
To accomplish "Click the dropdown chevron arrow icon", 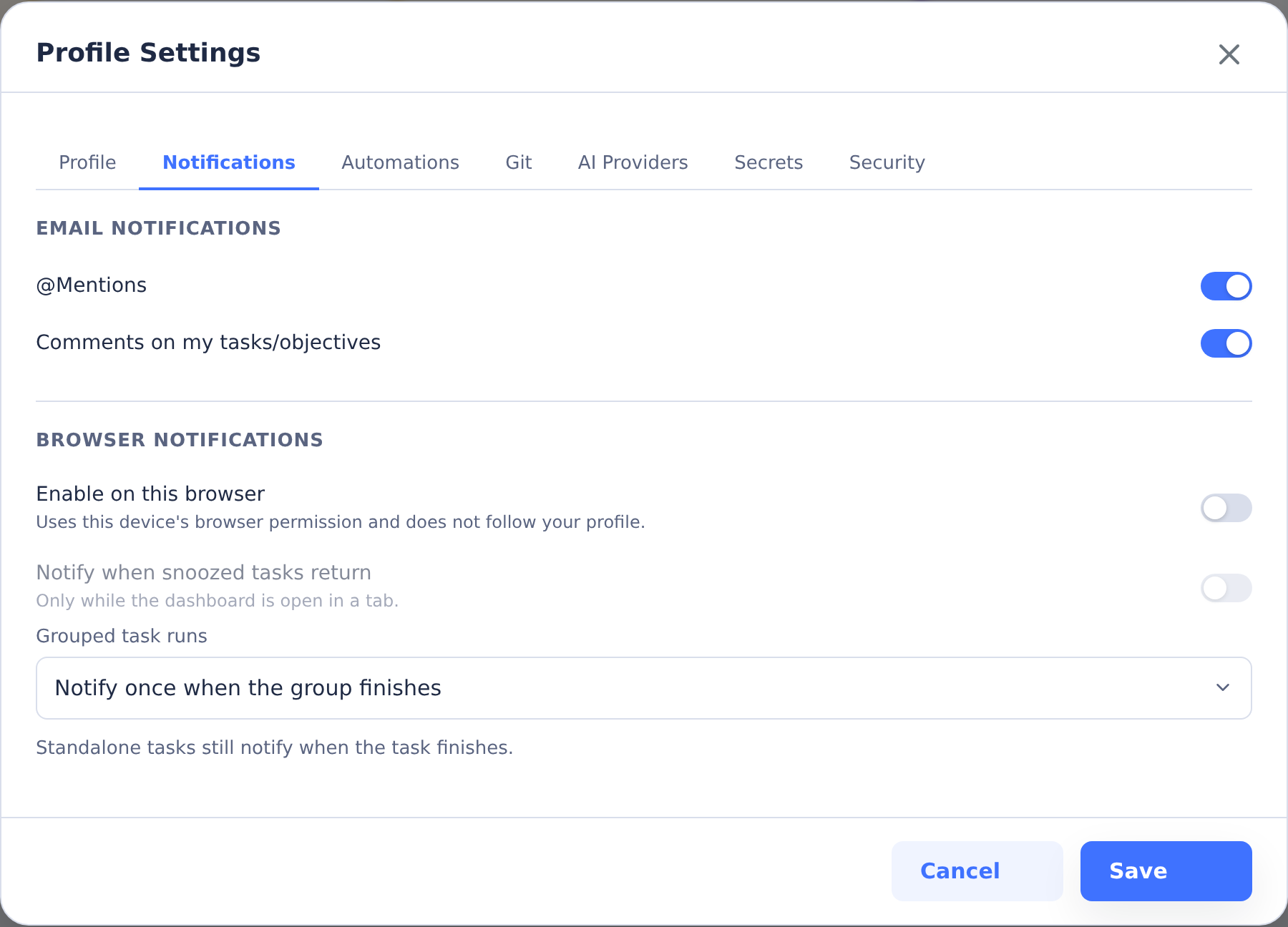I will pyautogui.click(x=1223, y=687).
